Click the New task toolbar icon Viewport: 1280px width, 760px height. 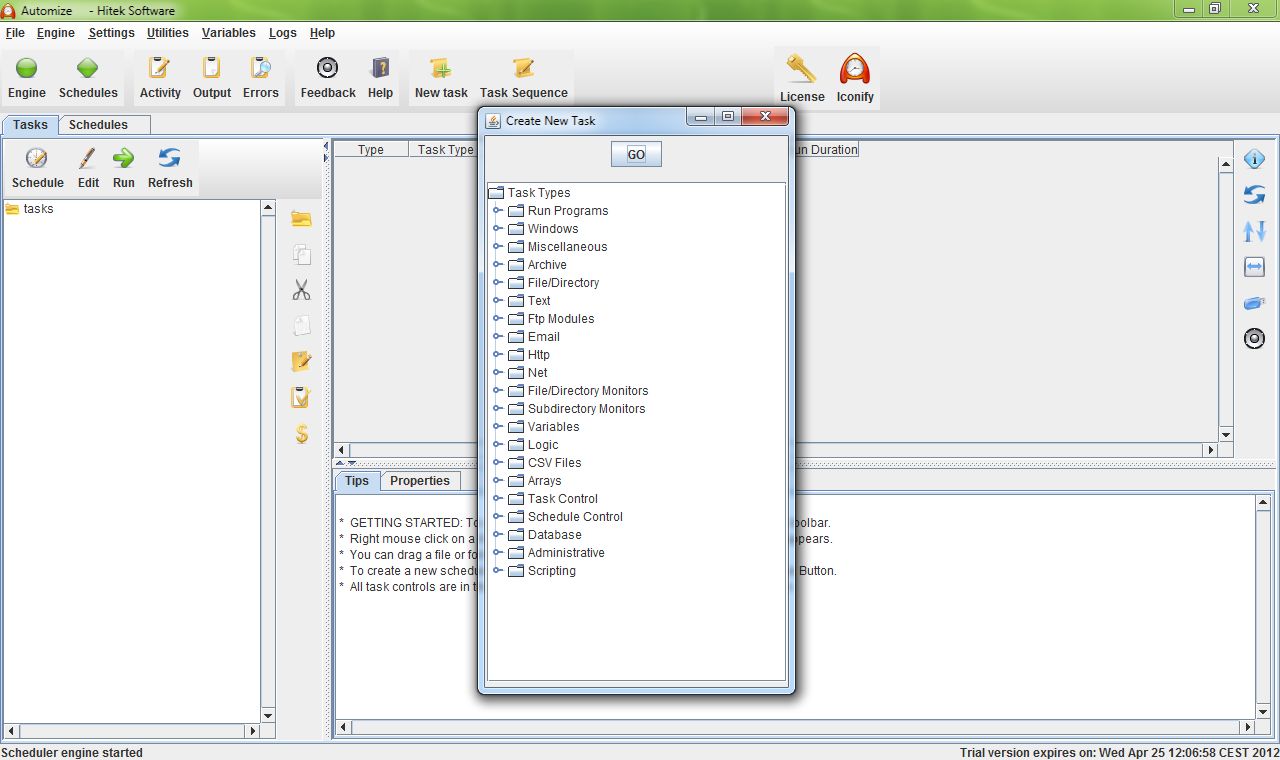coord(441,68)
